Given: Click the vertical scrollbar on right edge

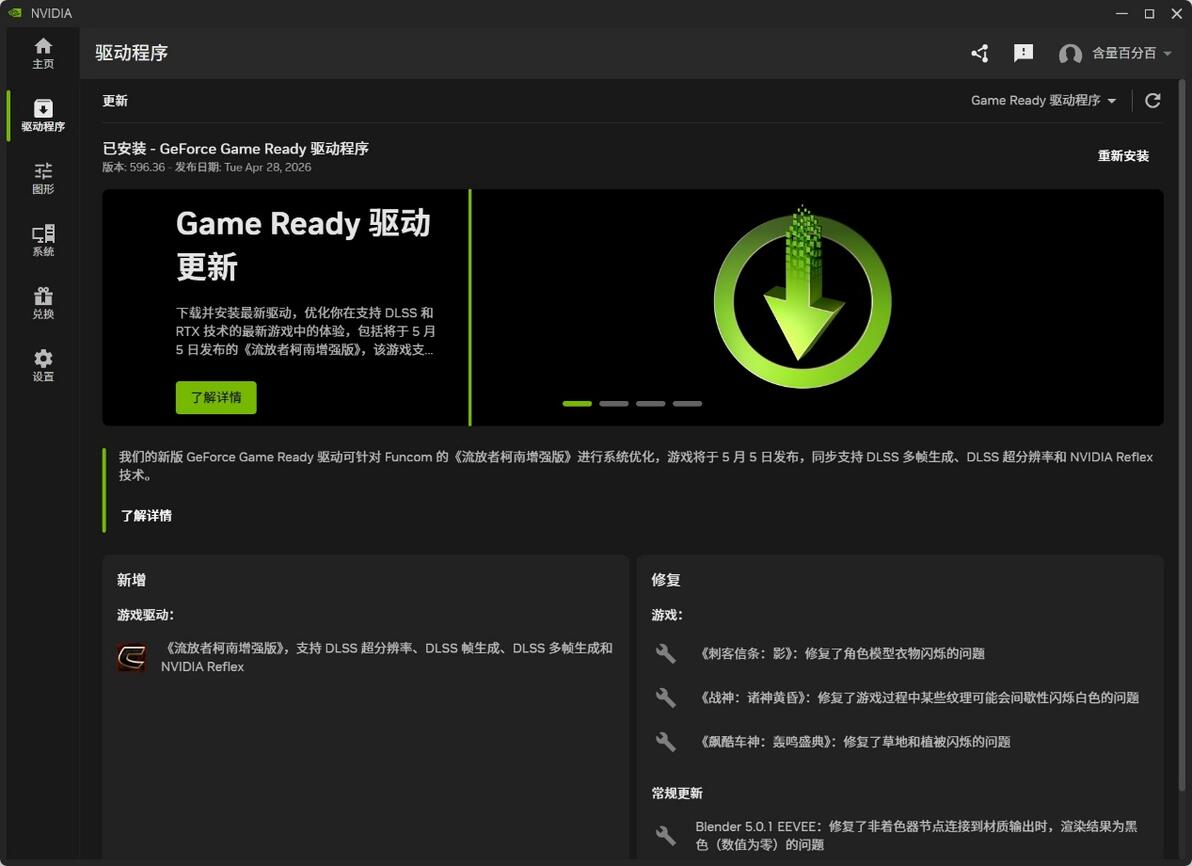Looking at the screenshot, I should click(x=1182, y=433).
